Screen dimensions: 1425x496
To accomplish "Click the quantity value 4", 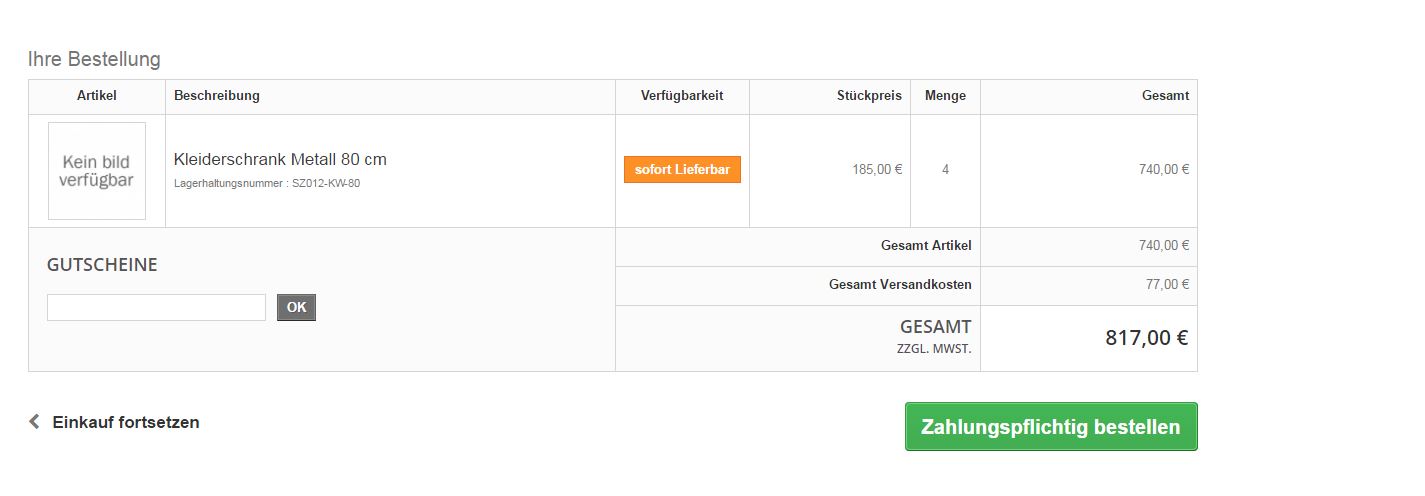I will 945,170.
